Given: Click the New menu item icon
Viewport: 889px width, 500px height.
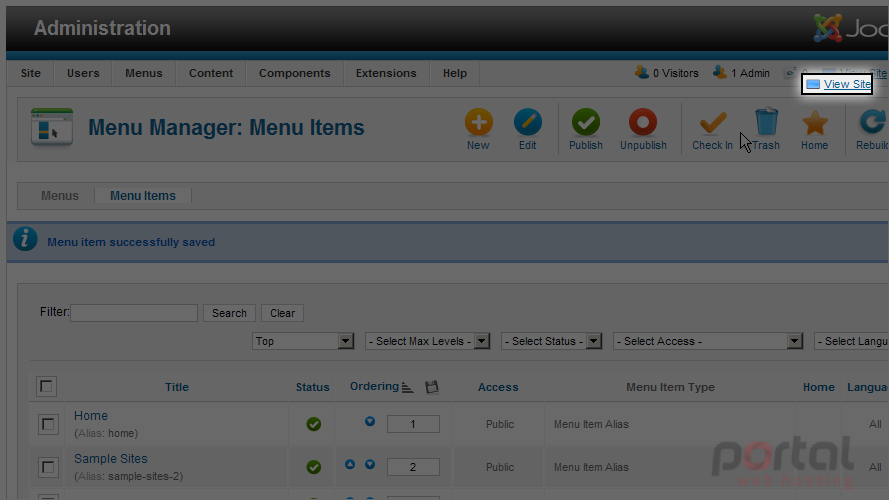Looking at the screenshot, I should [479, 122].
